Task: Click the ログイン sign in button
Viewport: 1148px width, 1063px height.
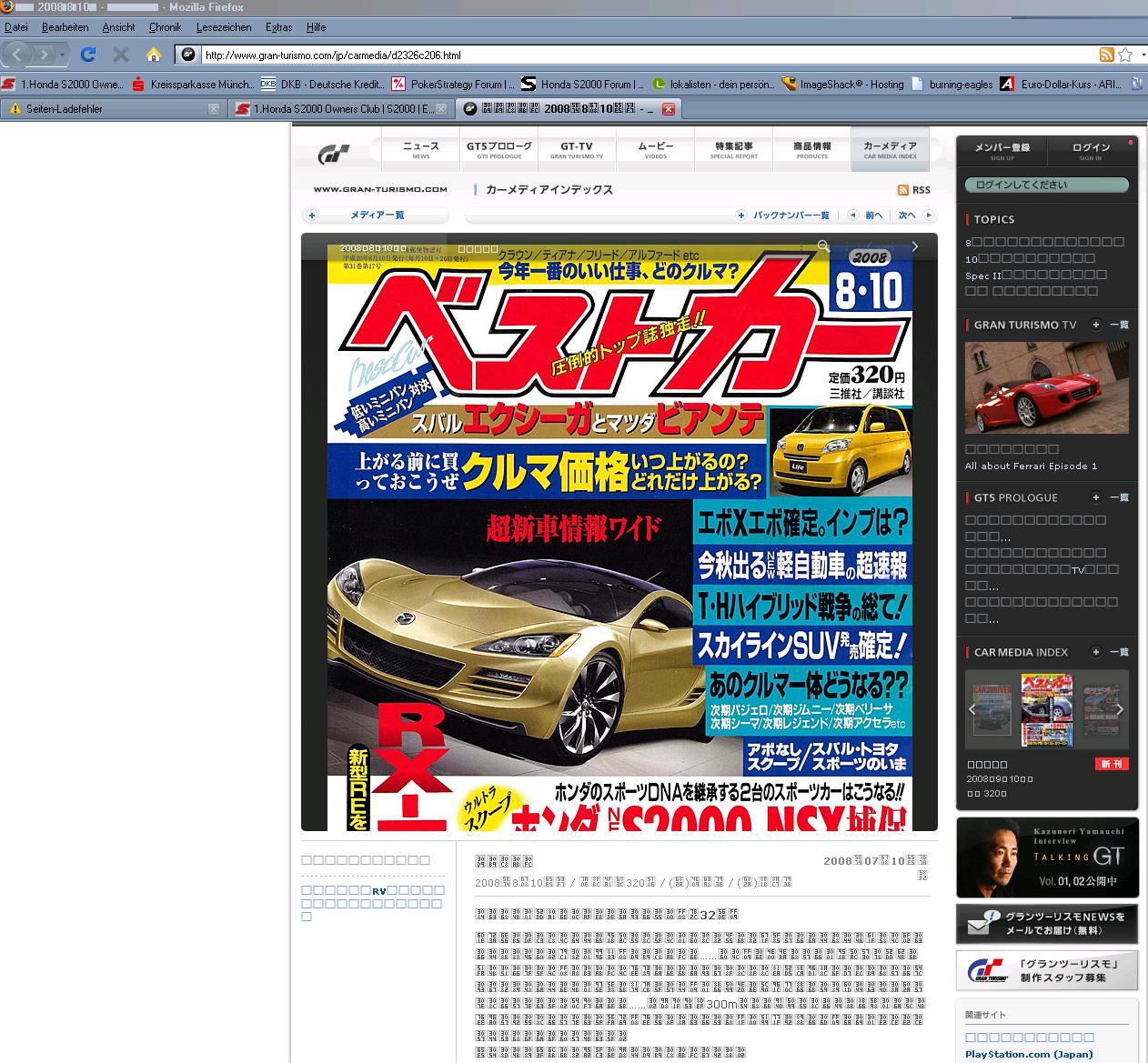Action: pos(1091,150)
